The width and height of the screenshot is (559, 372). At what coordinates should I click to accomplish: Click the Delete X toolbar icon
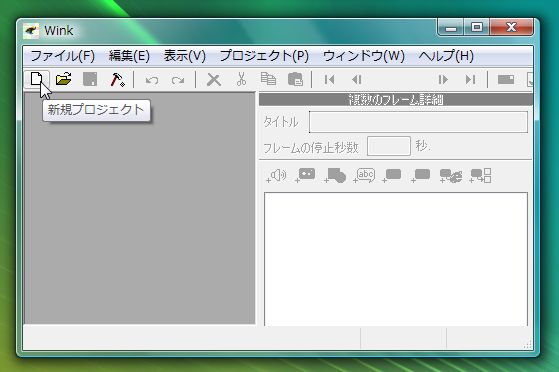pos(214,80)
